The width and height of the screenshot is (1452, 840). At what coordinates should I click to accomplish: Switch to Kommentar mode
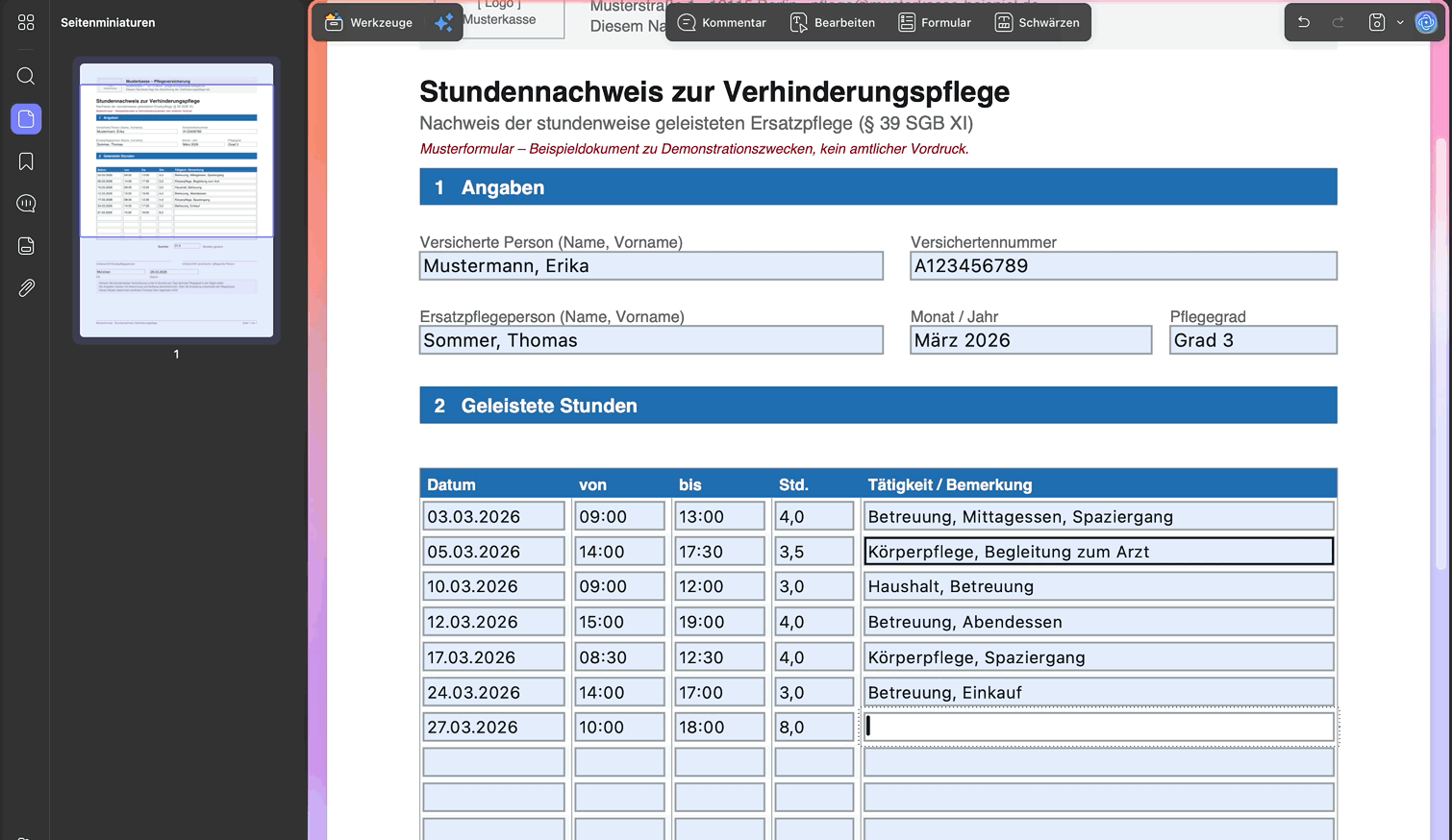coord(722,22)
